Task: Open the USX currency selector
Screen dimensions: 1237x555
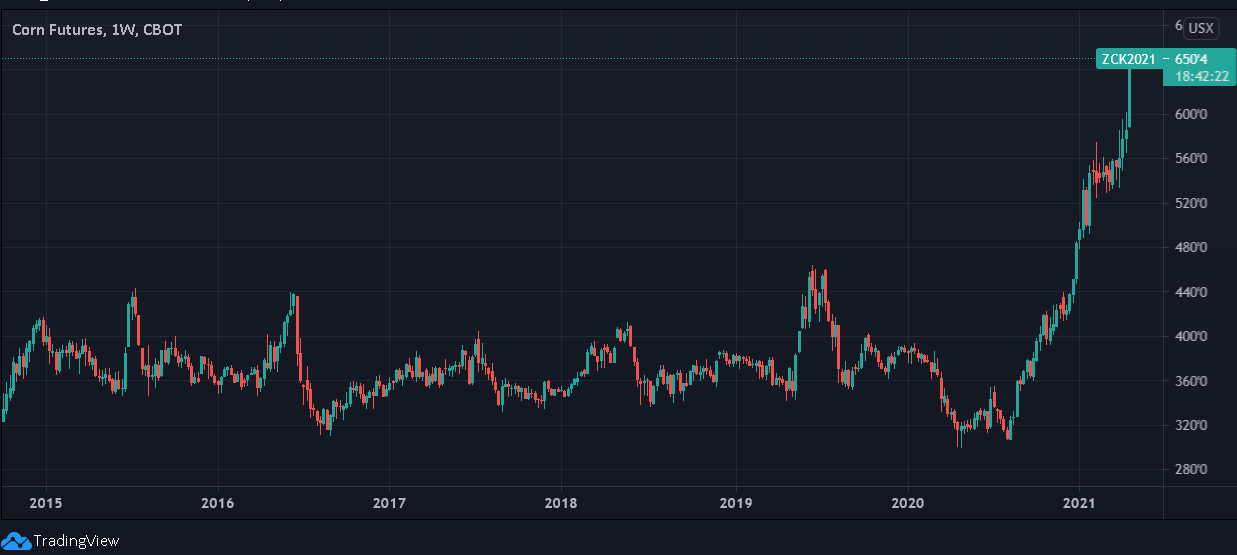Action: (x=1201, y=28)
